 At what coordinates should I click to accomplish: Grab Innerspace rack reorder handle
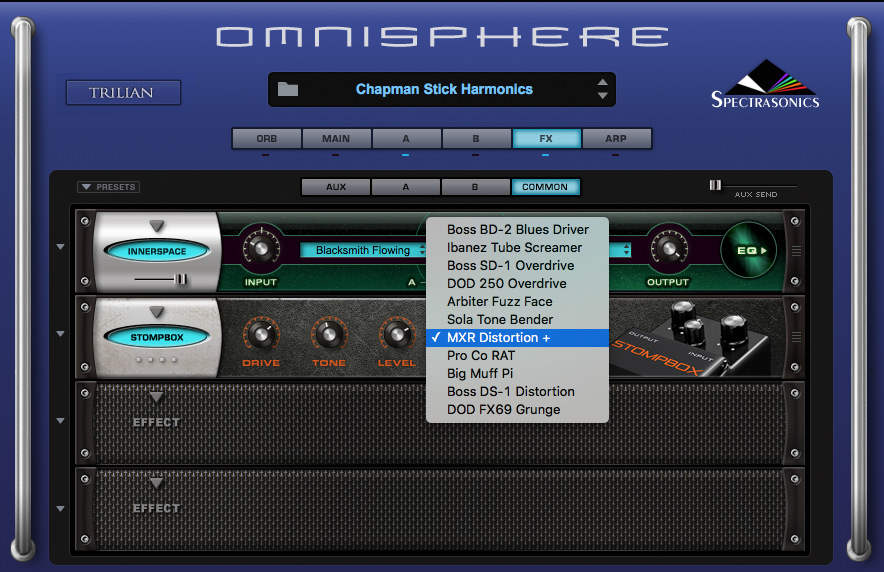point(796,251)
